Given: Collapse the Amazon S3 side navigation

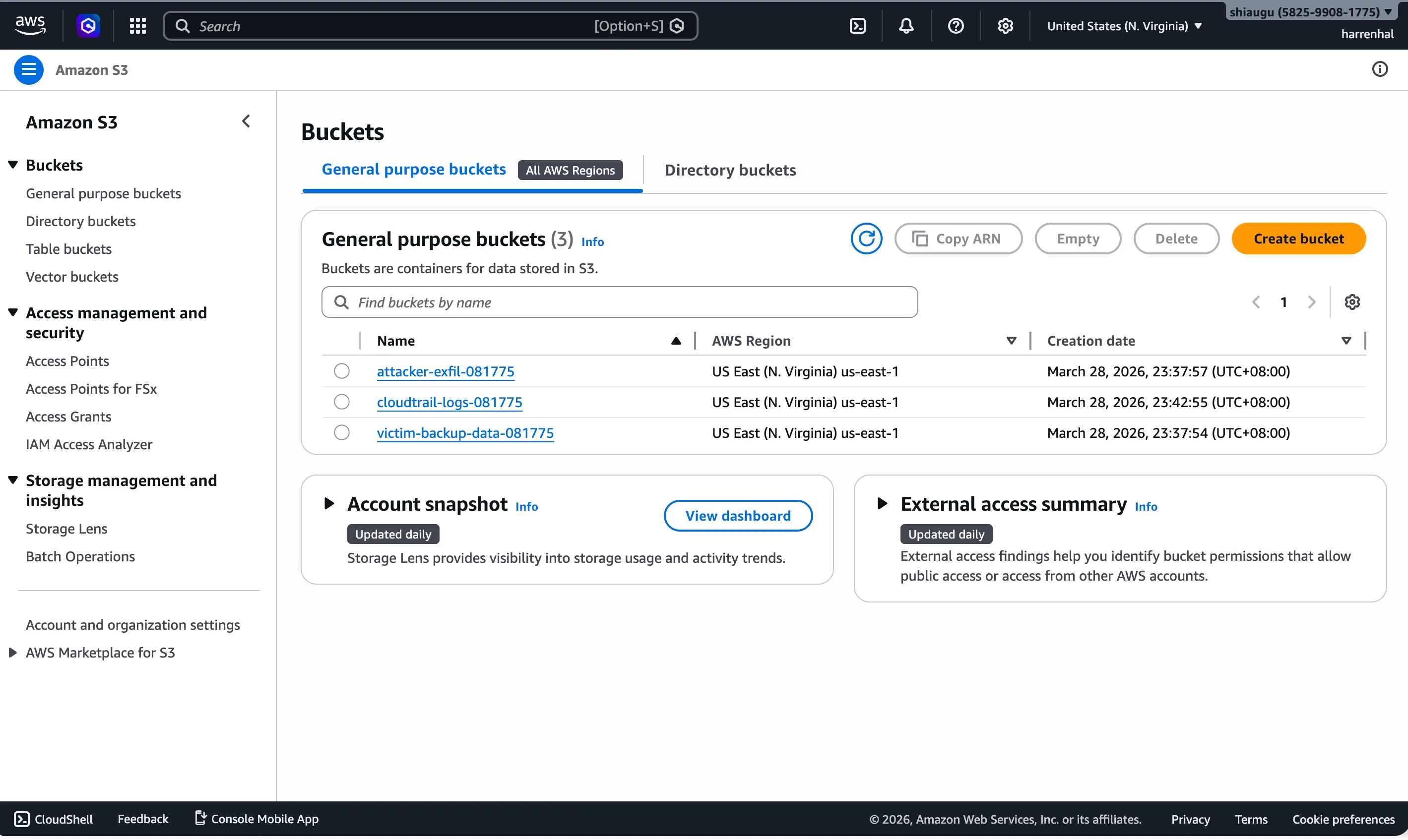Looking at the screenshot, I should coord(246,121).
